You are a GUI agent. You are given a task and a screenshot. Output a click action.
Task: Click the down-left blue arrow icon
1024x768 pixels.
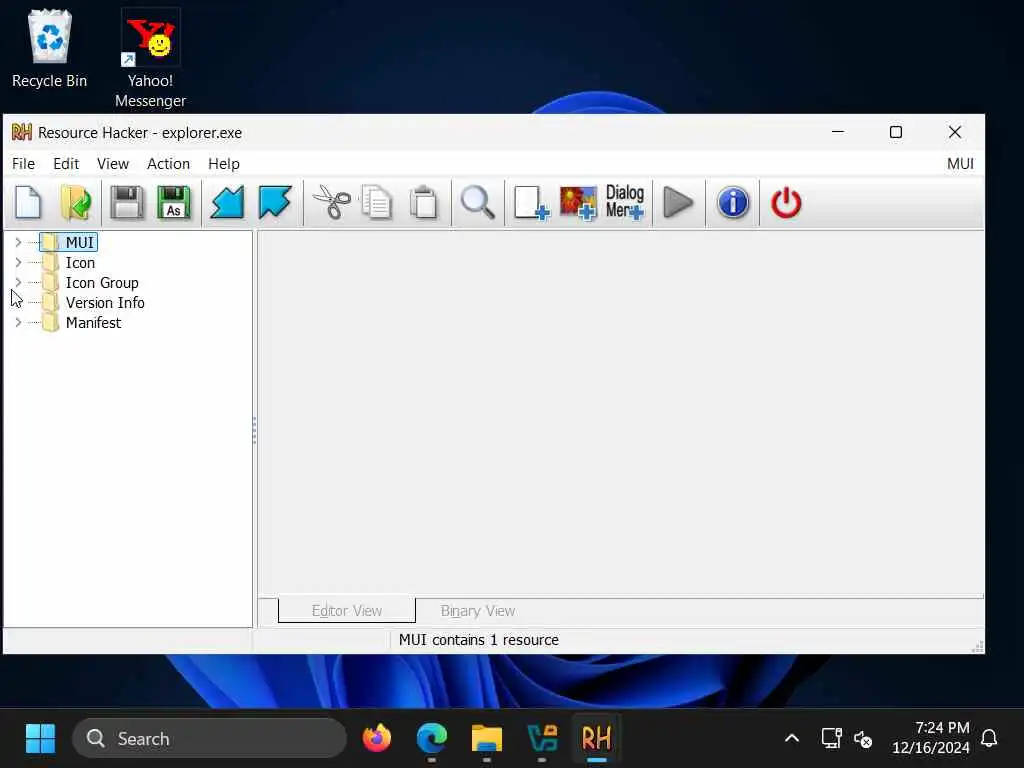click(227, 202)
